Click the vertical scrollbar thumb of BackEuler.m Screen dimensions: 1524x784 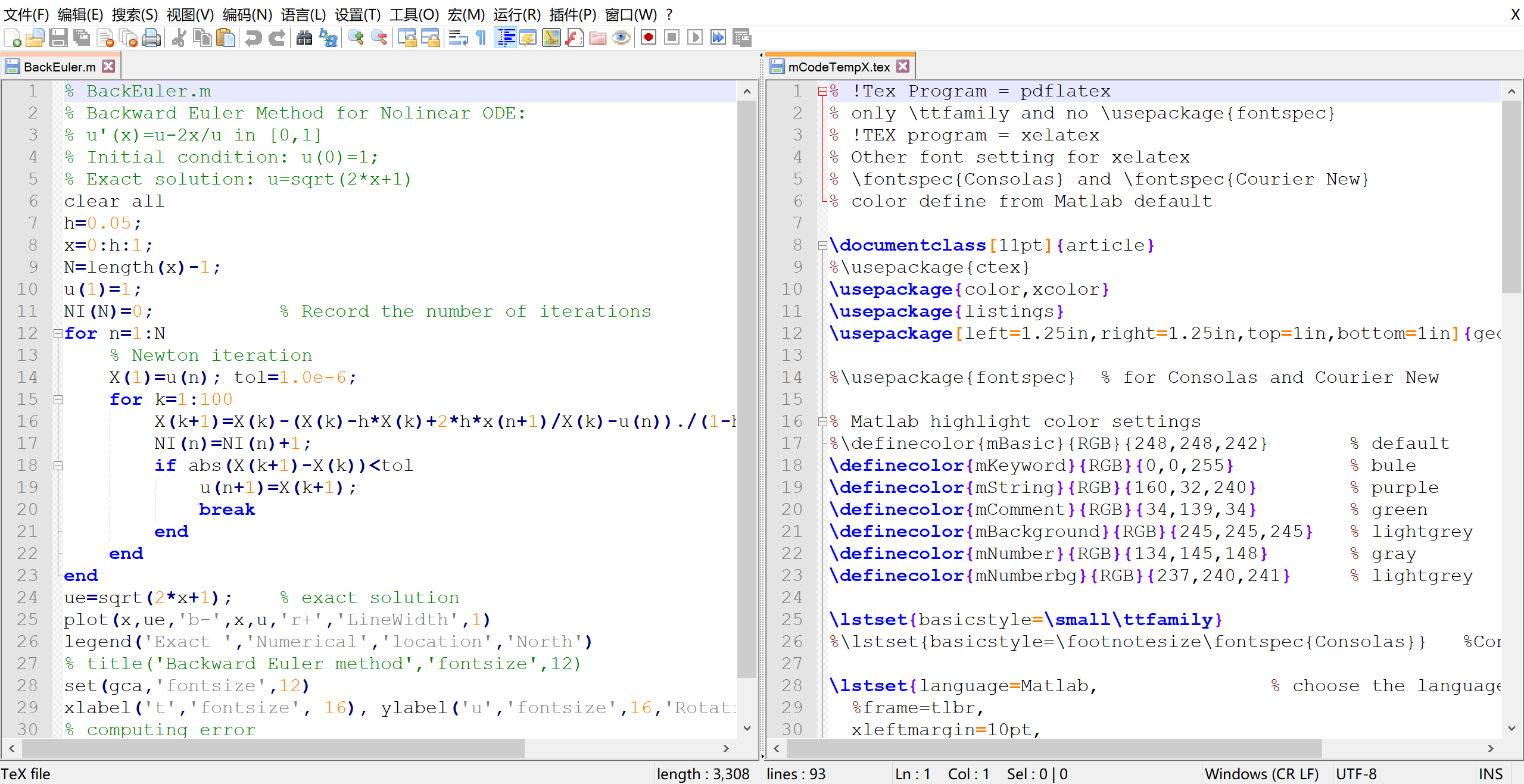747,389
